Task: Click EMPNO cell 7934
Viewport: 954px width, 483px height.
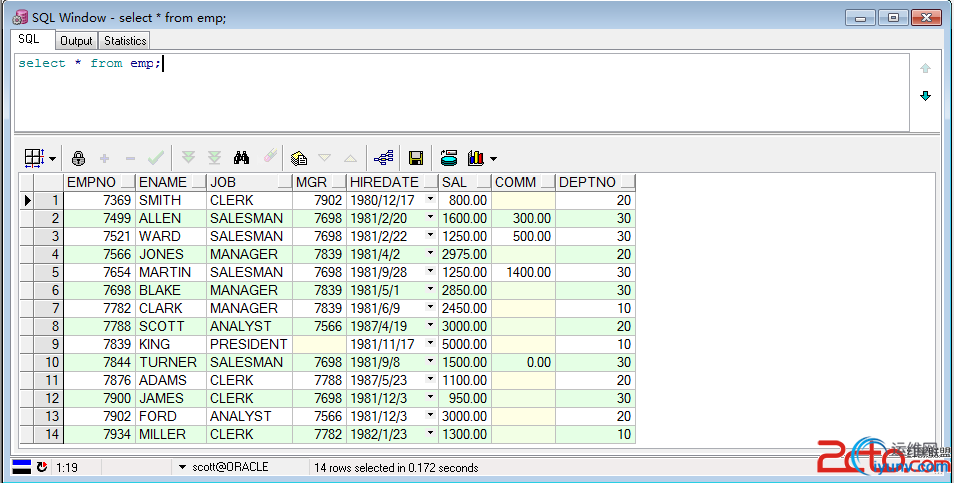Action: click(x=99, y=434)
